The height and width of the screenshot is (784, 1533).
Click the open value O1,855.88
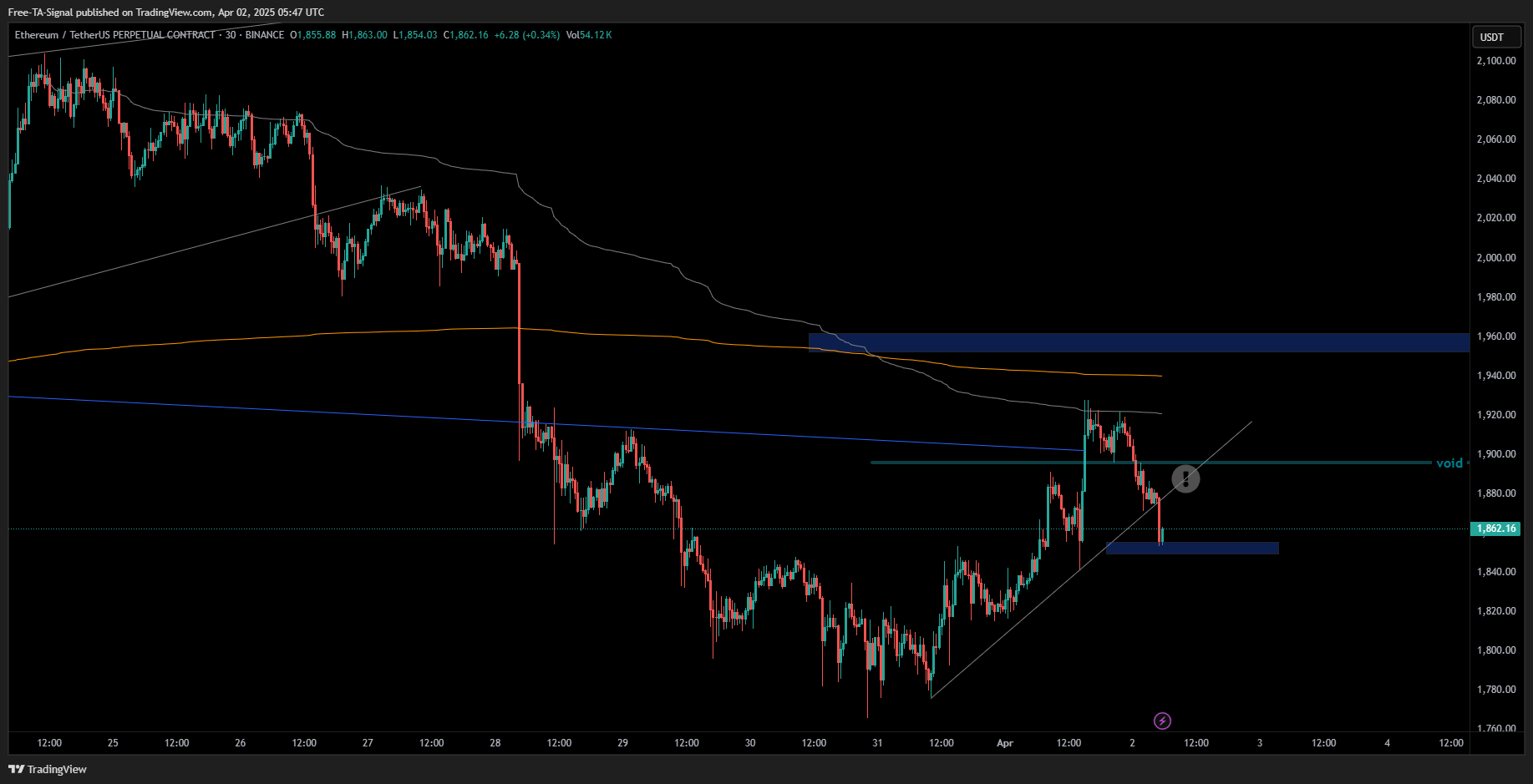313,35
